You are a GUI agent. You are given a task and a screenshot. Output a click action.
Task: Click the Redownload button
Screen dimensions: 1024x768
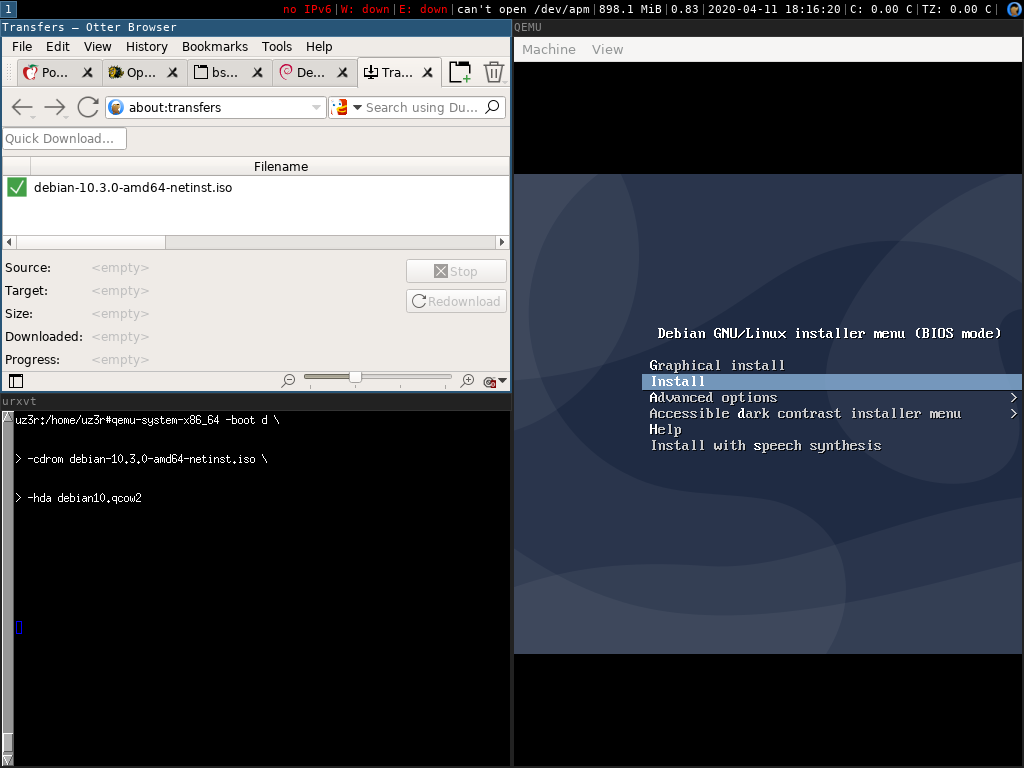(456, 301)
